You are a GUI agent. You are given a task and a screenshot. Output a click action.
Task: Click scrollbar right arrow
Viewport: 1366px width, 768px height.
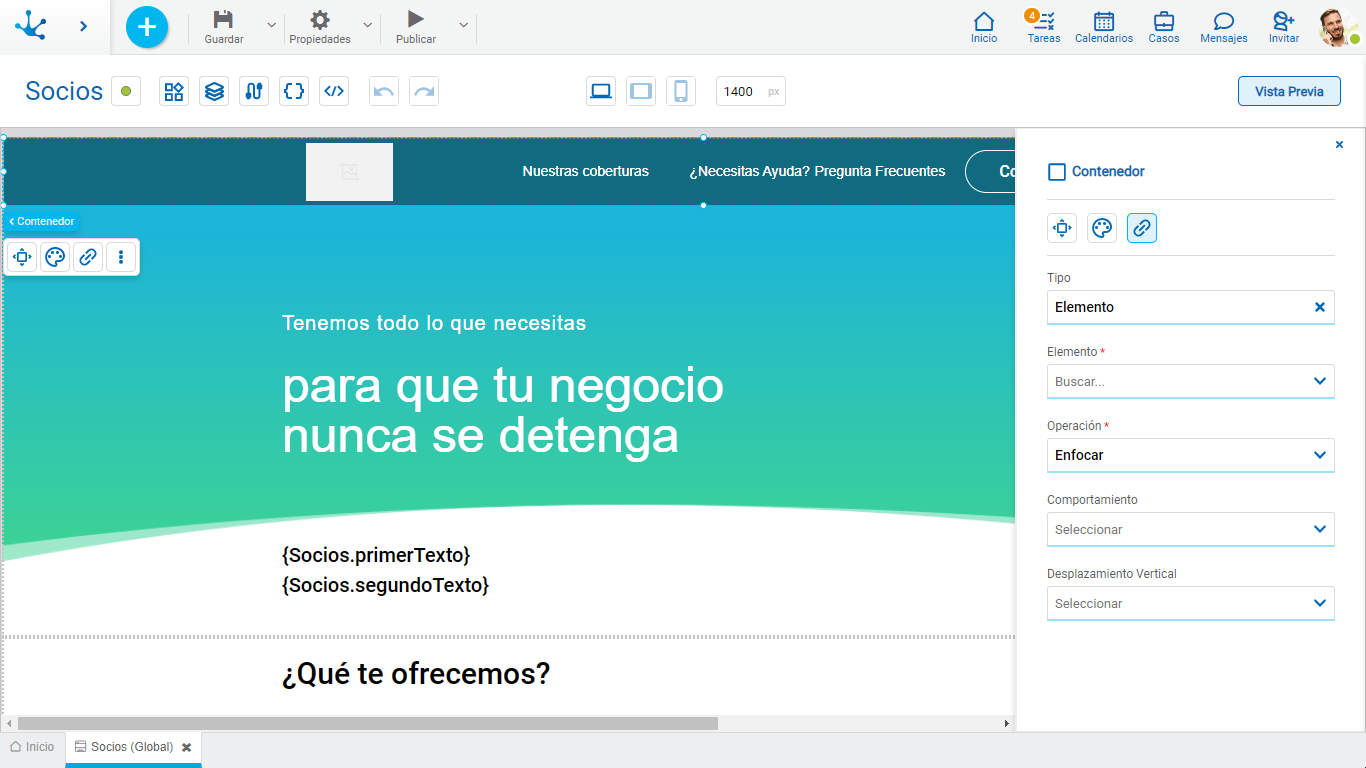1007,723
